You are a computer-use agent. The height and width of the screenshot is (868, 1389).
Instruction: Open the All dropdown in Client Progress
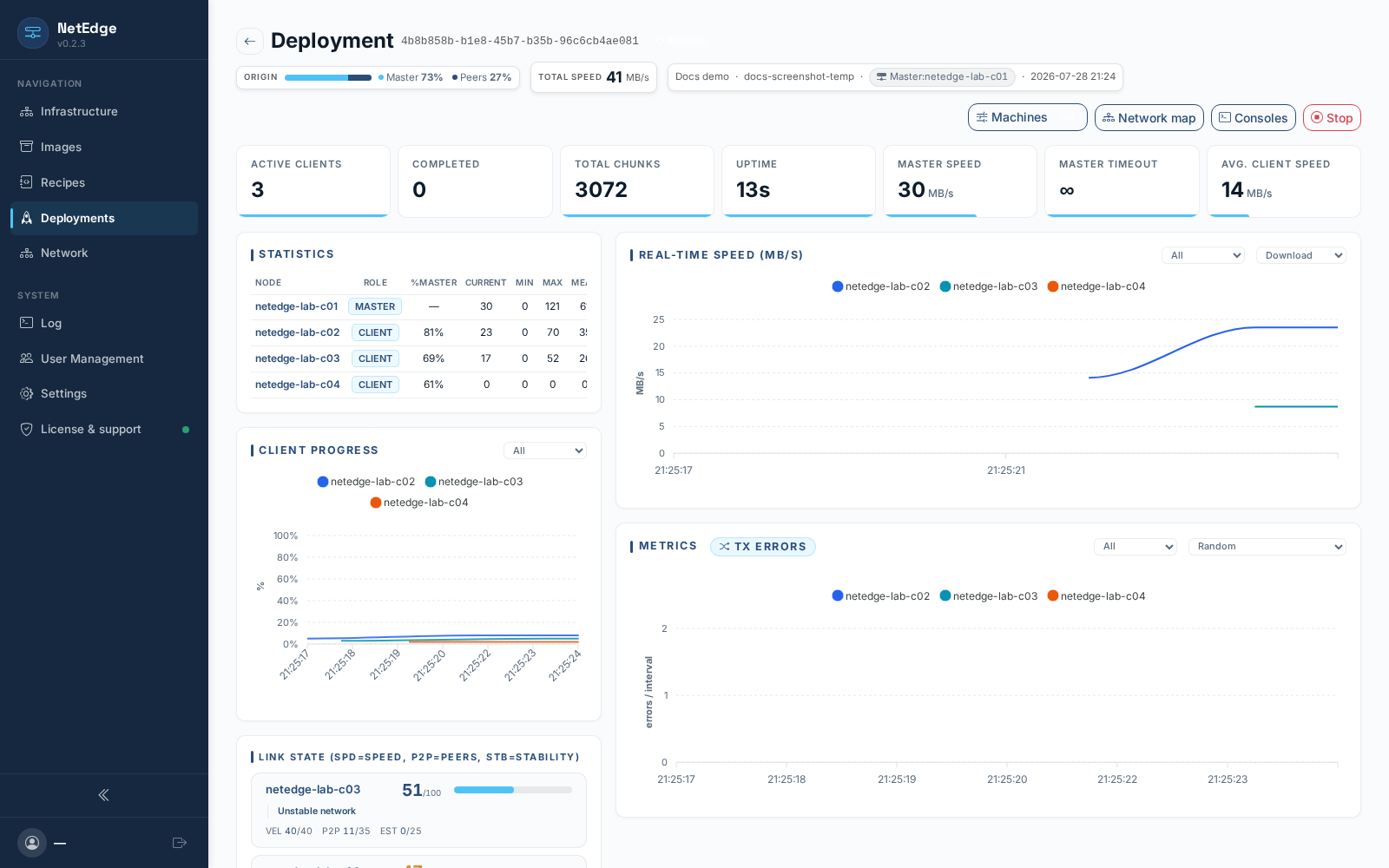[545, 450]
